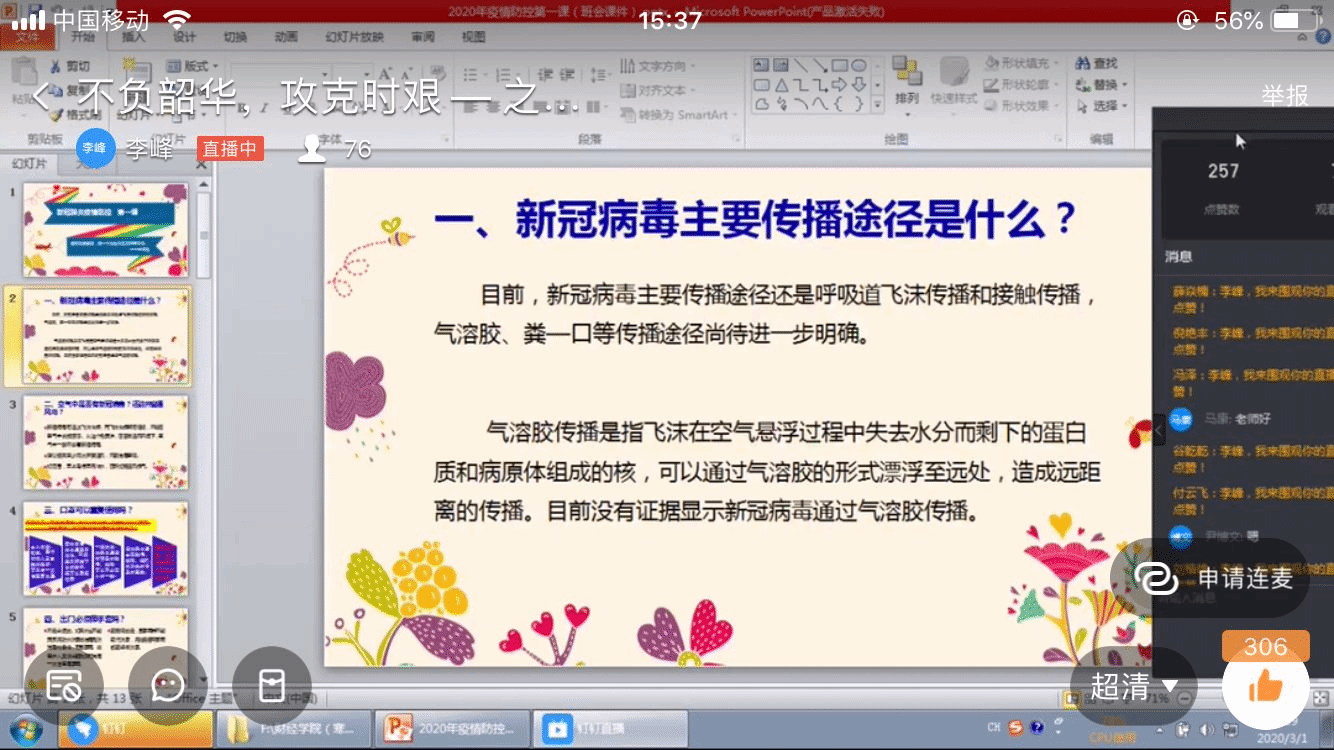Switch to the 审阅 ribbon tab
Screen dimensions: 1334x750
pyautogui.click(x=422, y=37)
